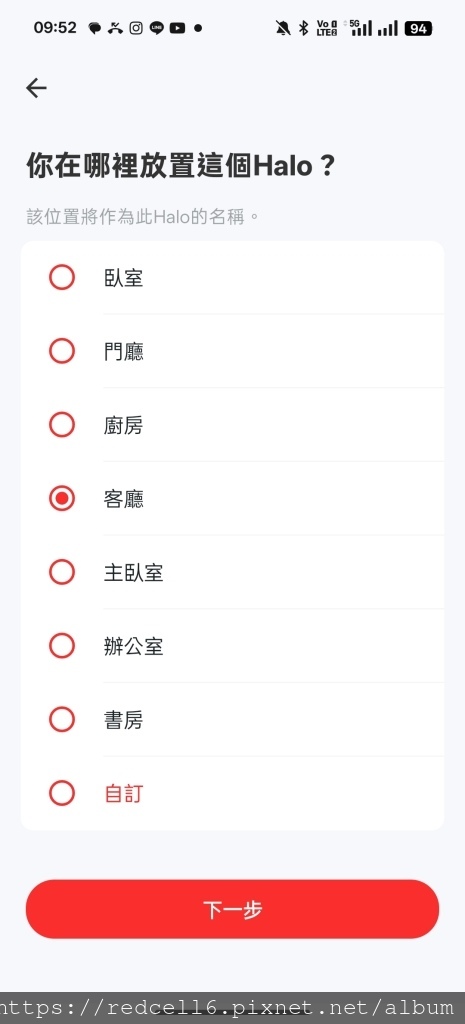Tap the Bluetooth status icon
This screenshot has width=465, height=1024.
click(303, 28)
